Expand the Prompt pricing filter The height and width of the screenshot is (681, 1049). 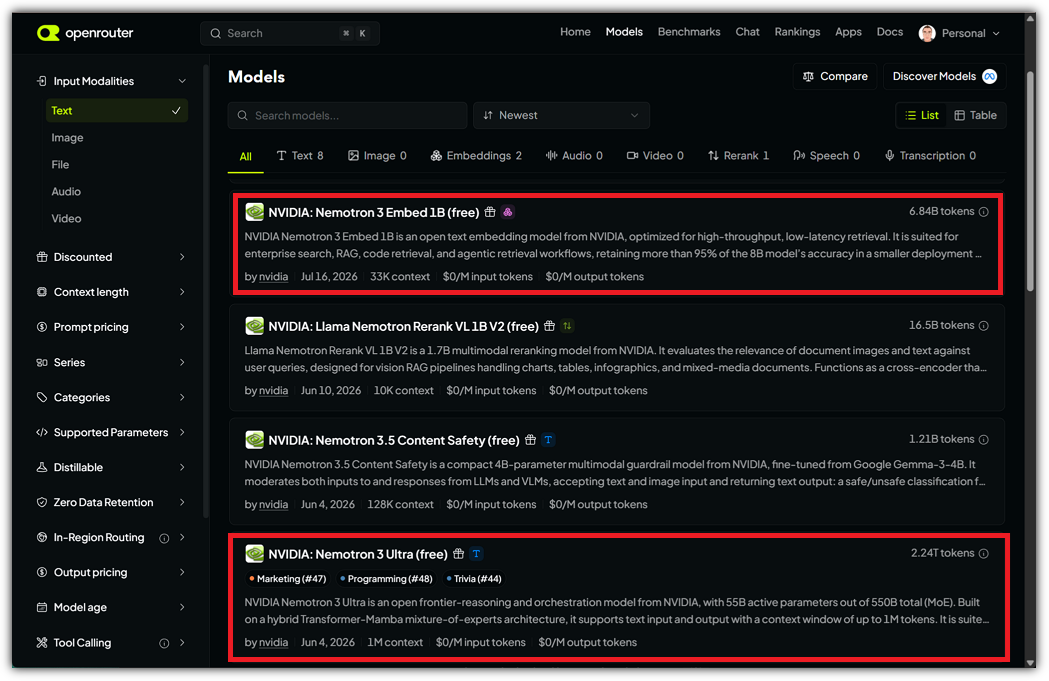click(x=182, y=327)
